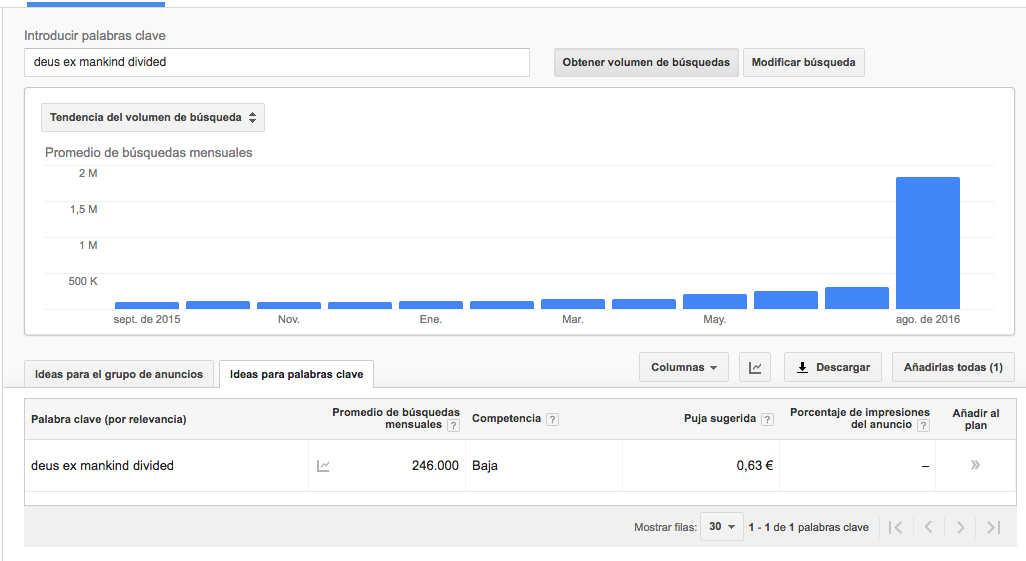1026x561 pixels.
Task: Click the 246.000 monthly searches value
Action: [435, 466]
